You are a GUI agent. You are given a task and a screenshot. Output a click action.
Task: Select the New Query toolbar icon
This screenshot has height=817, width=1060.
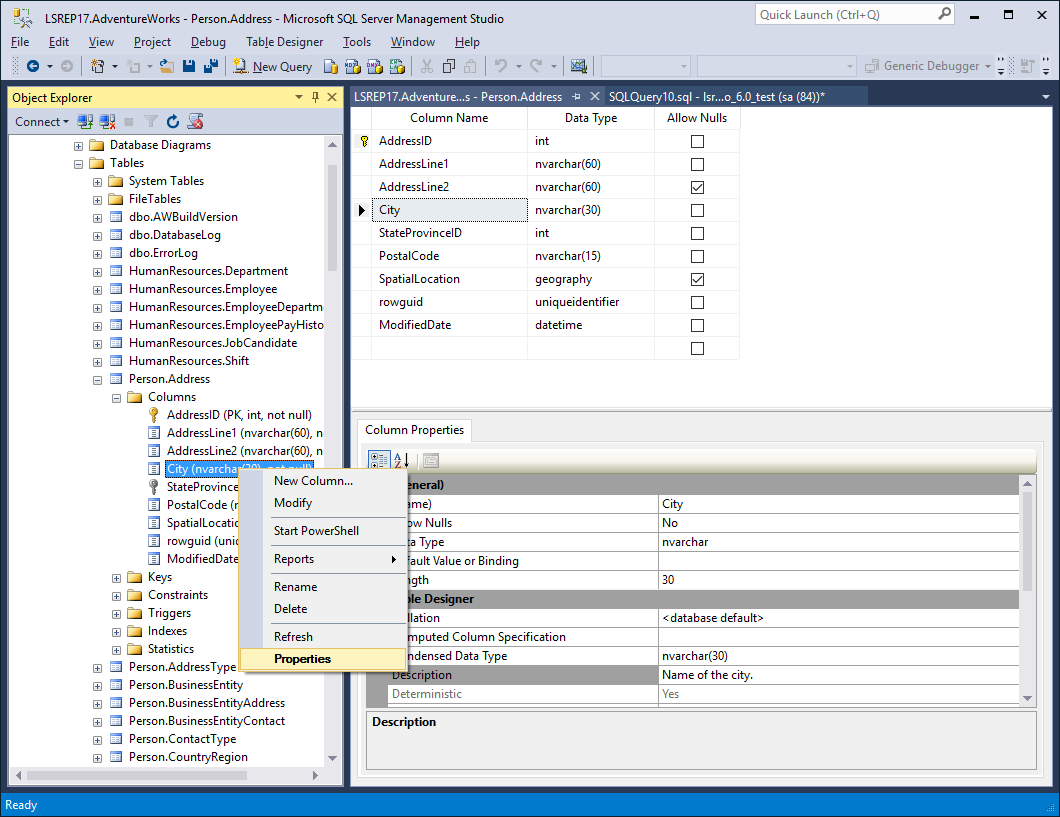coord(272,65)
